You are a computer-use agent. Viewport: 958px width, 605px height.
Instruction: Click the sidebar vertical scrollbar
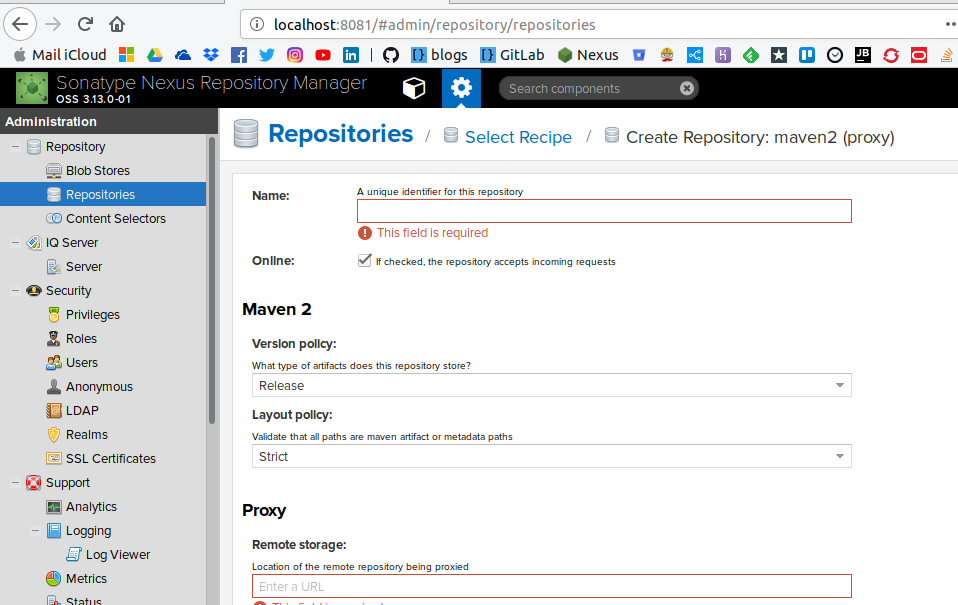click(x=212, y=280)
